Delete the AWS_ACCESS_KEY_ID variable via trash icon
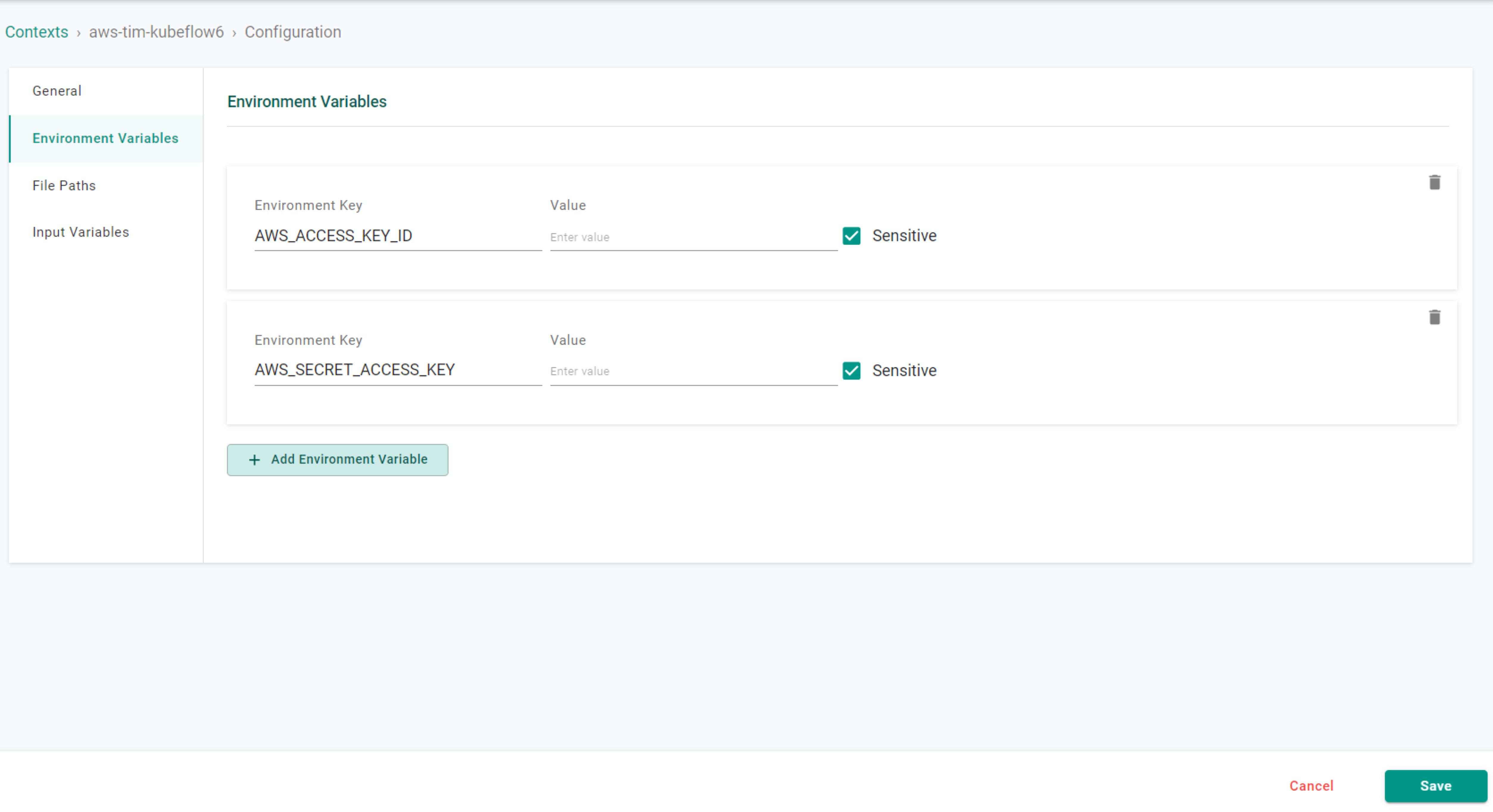Viewport: 1493px width, 812px height. click(x=1434, y=183)
